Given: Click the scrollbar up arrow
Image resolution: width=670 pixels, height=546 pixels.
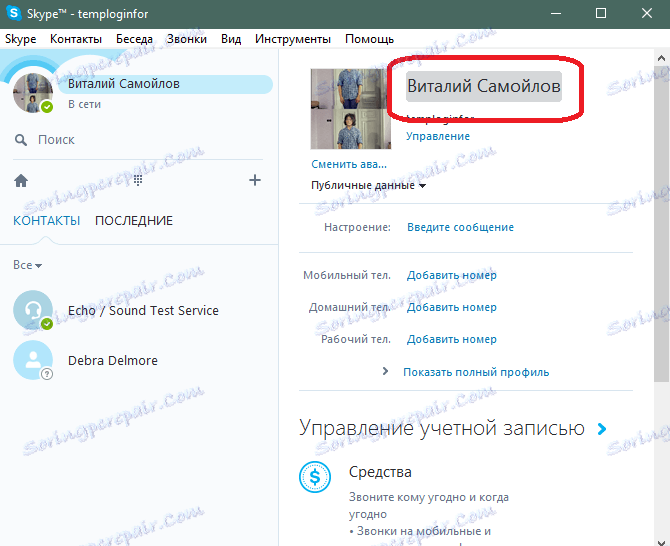Looking at the screenshot, I should coord(661,58).
